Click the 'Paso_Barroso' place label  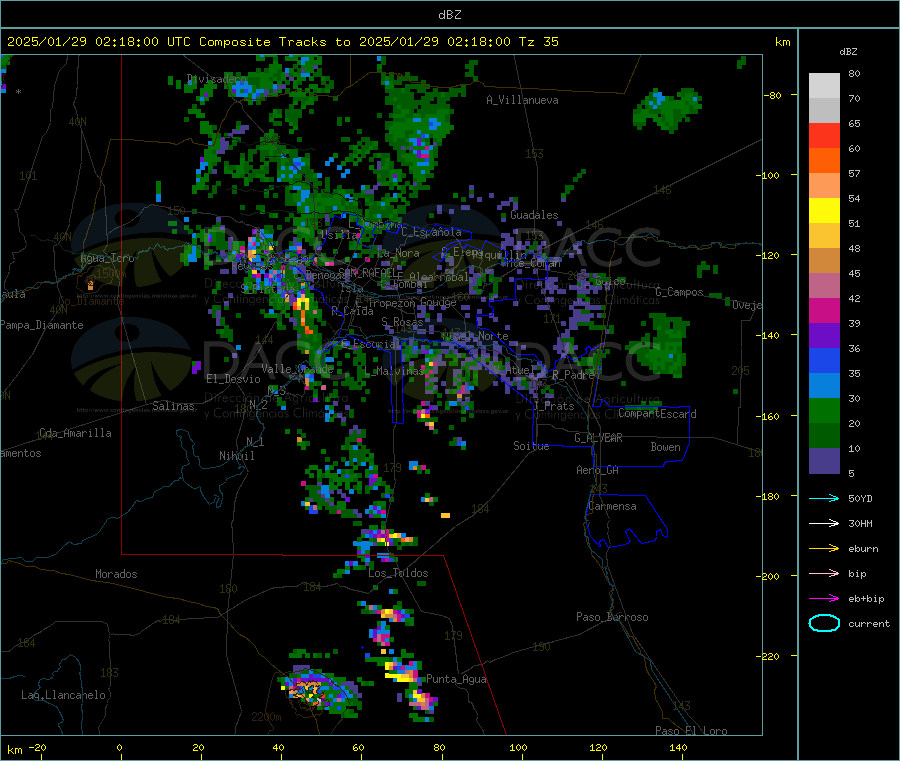(612, 617)
